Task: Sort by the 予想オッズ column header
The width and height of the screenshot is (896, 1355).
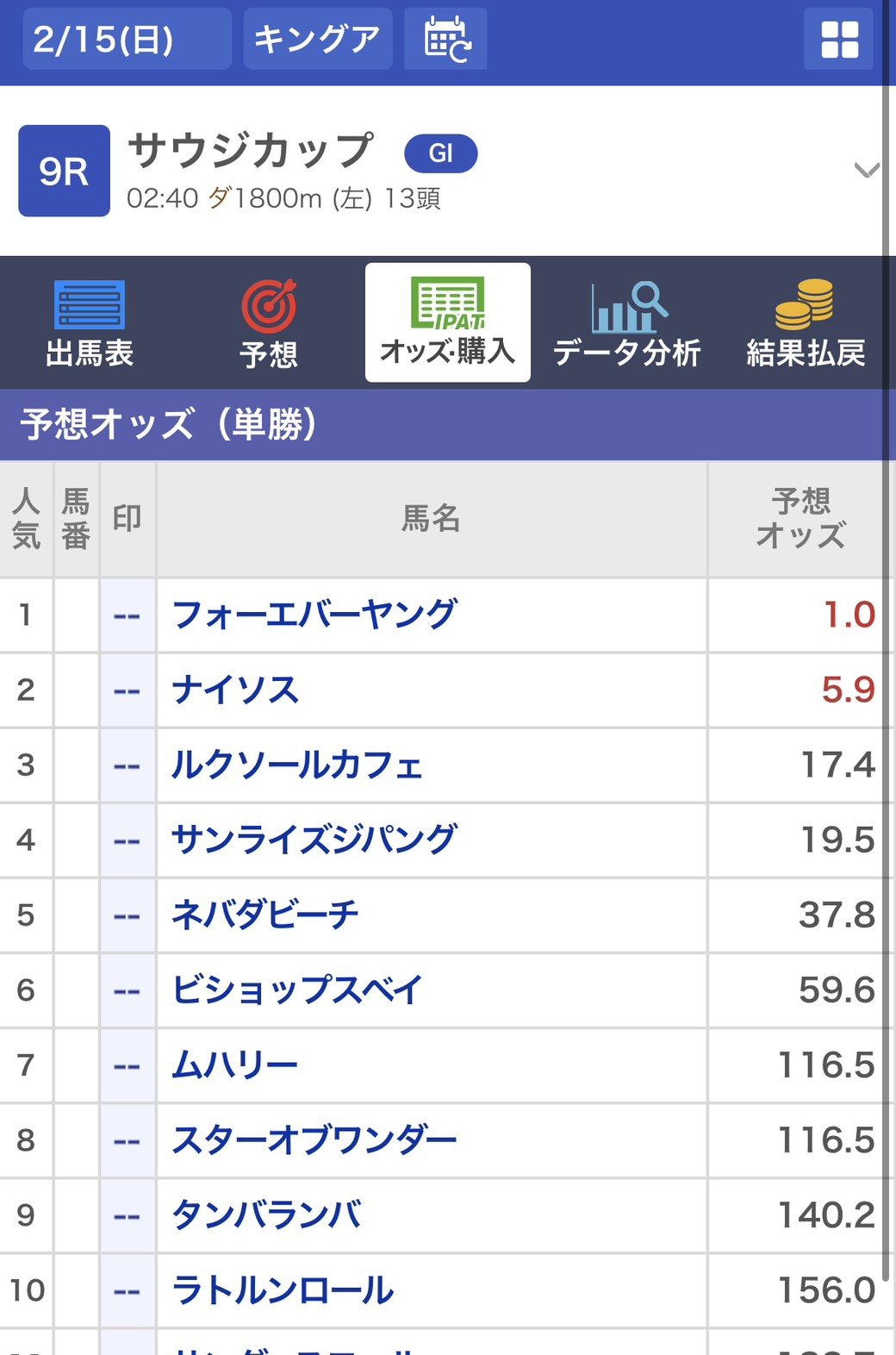Action: coord(800,519)
